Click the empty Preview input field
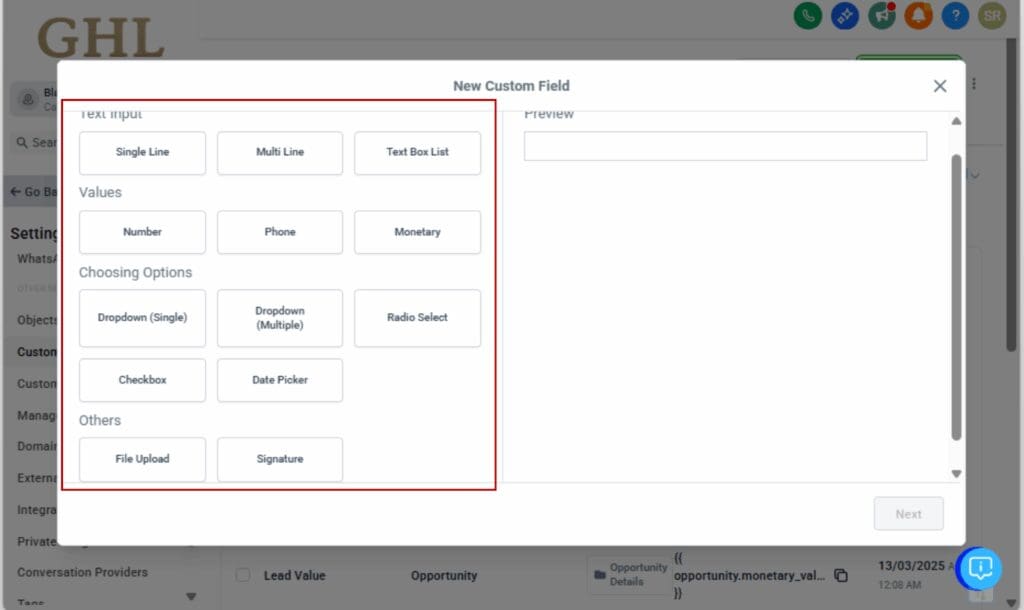The height and width of the screenshot is (610, 1024). pyautogui.click(x=724, y=145)
